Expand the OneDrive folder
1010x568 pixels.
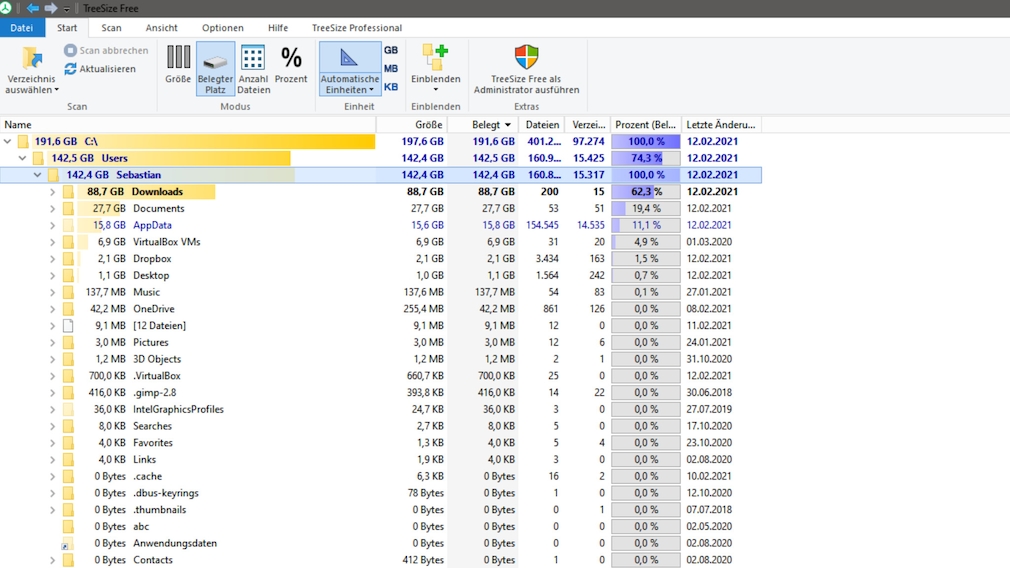click(x=52, y=308)
